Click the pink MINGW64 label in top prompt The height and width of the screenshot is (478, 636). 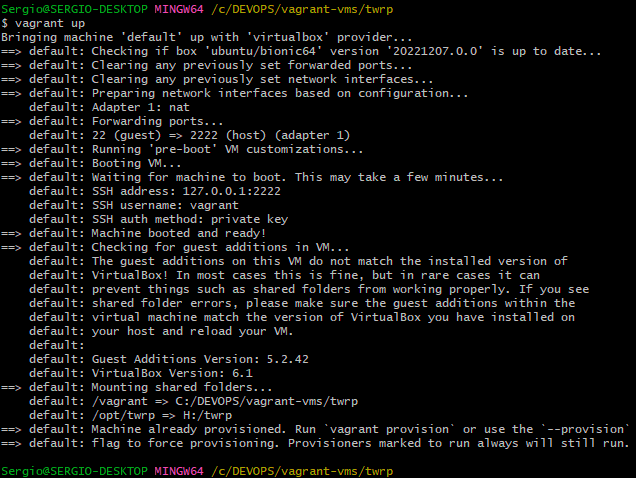pos(179,9)
